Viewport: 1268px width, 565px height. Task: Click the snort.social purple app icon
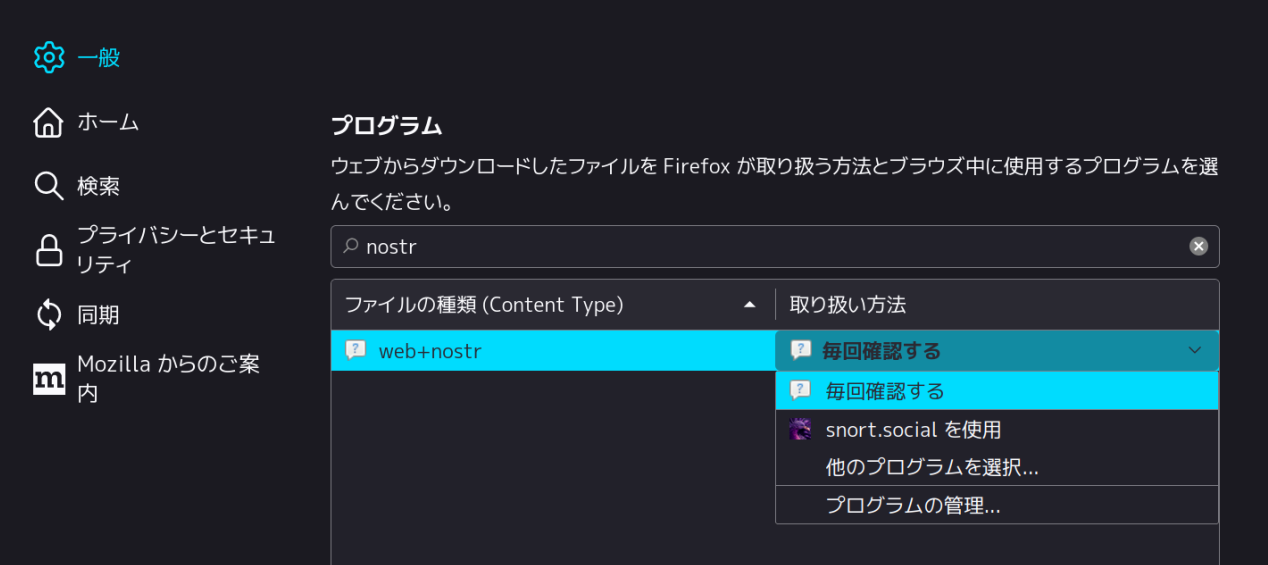(800, 430)
